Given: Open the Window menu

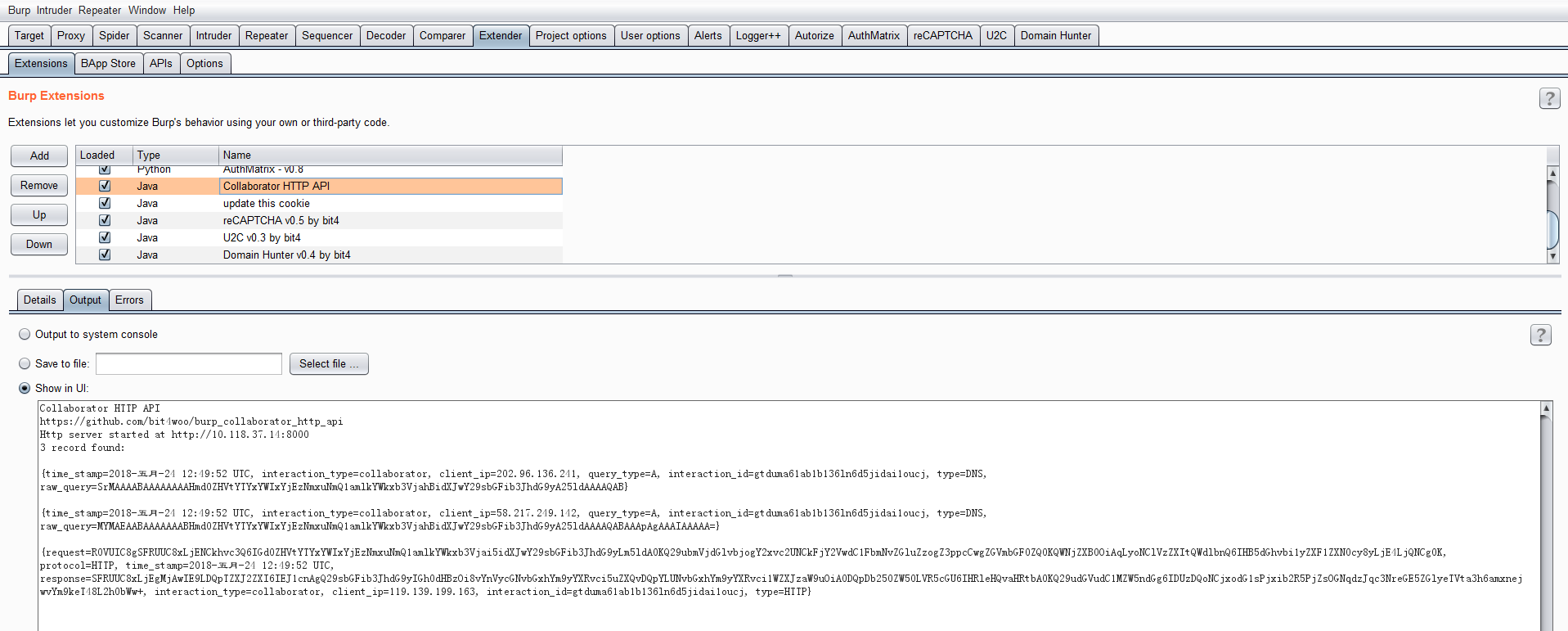Looking at the screenshot, I should [x=147, y=10].
